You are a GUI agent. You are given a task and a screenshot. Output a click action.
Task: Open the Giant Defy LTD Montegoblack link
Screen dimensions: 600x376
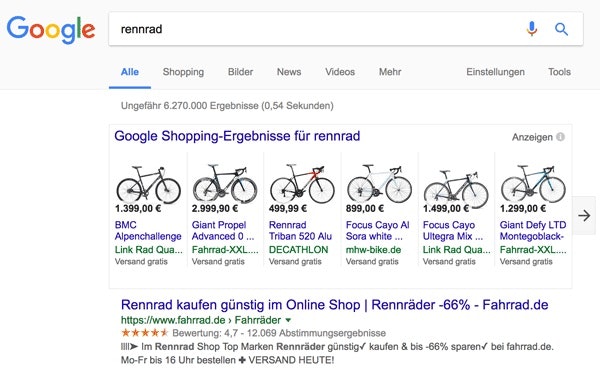point(533,231)
